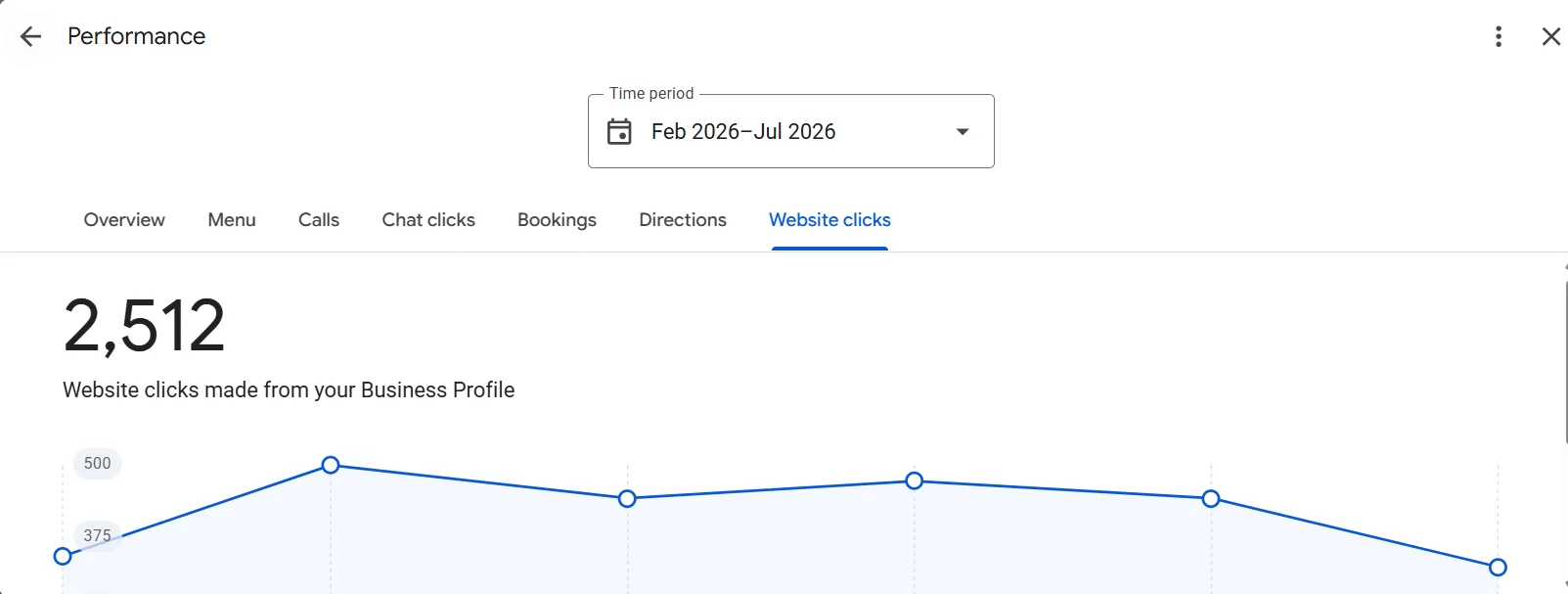This screenshot has width=1568, height=594.
Task: Open the Feb 2026–Jul 2026 date range selector
Action: [x=791, y=131]
